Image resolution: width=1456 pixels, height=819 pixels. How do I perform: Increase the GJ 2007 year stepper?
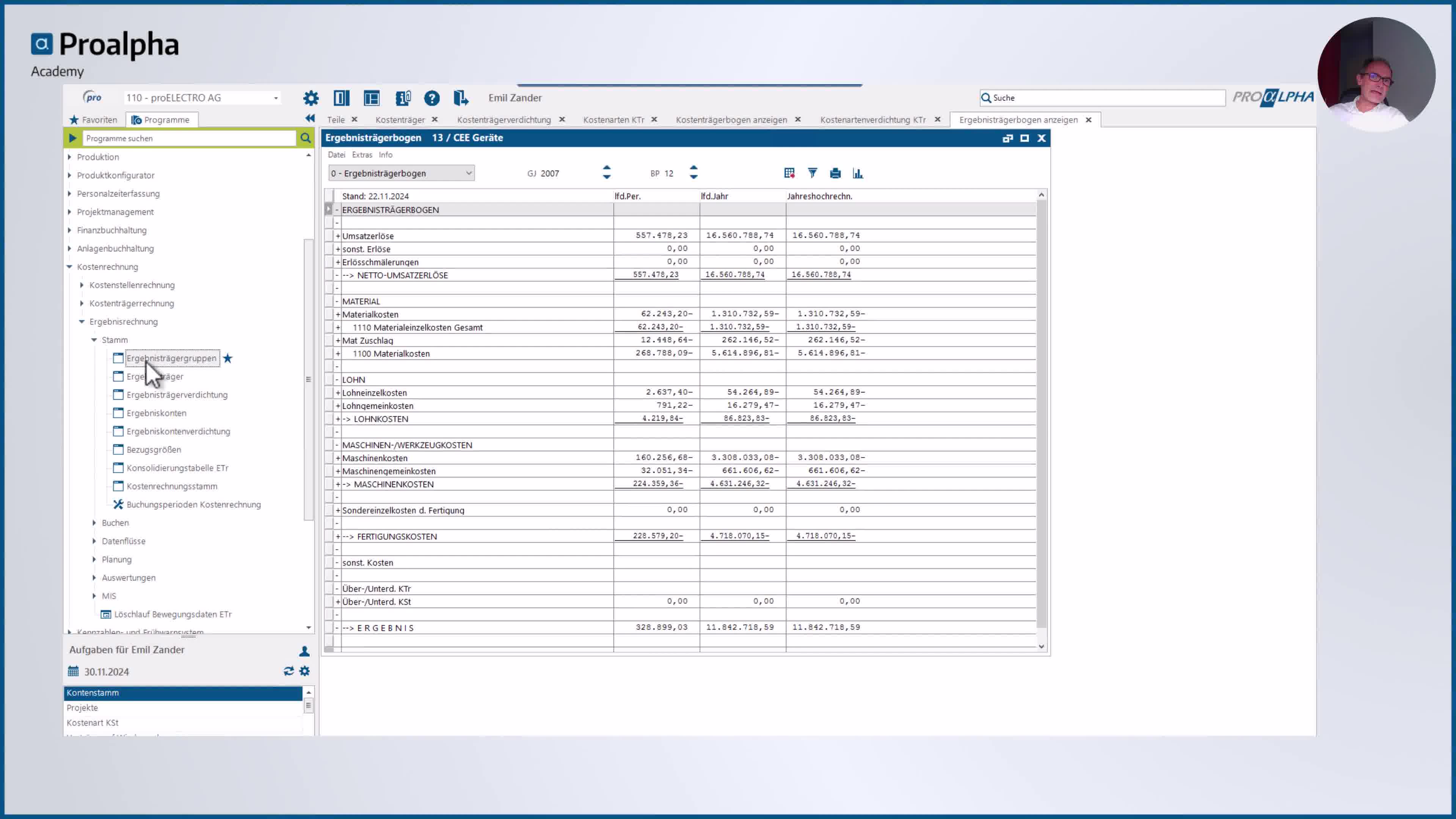[x=607, y=168]
